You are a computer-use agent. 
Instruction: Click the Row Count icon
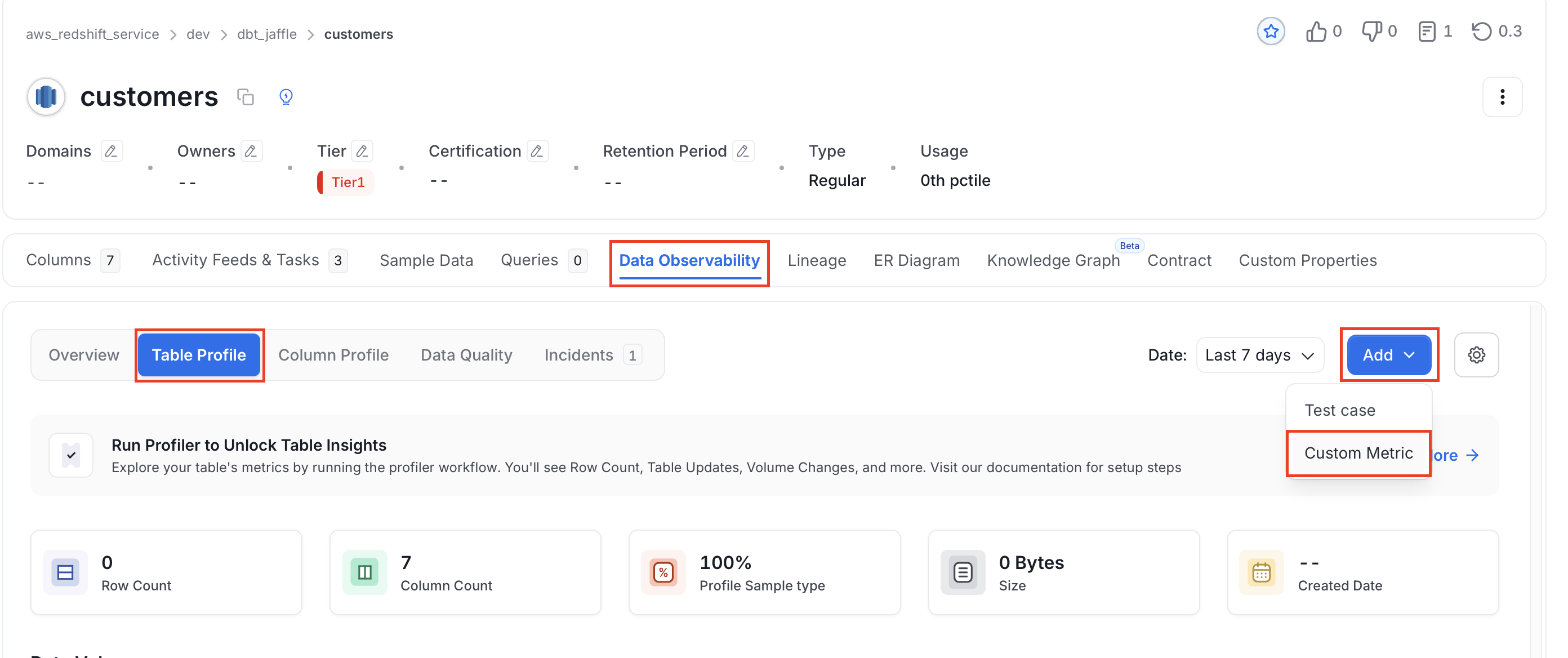point(65,572)
